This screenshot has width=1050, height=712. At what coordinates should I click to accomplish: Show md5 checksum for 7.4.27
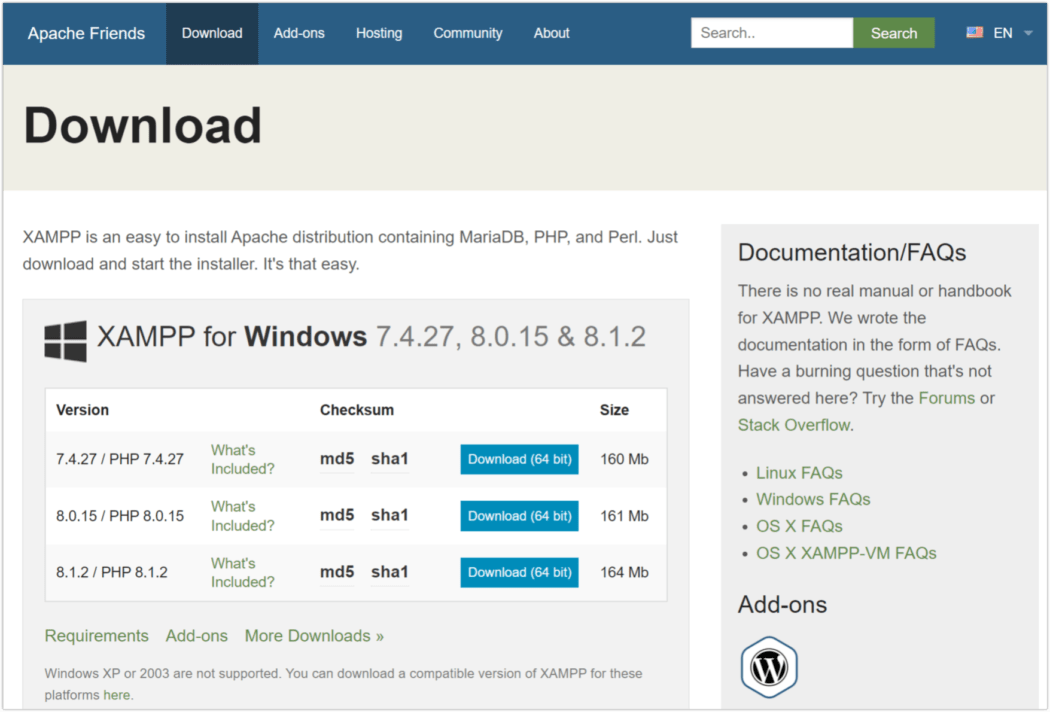337,459
